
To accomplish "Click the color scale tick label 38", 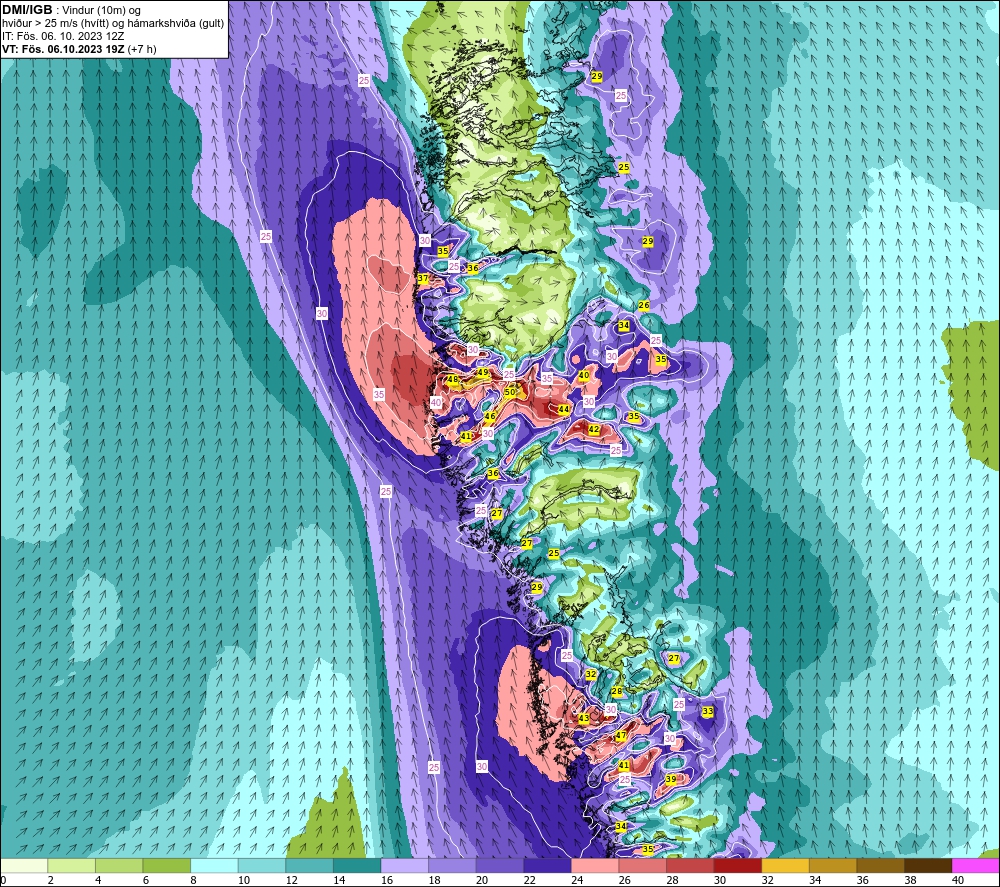I will point(910,880).
